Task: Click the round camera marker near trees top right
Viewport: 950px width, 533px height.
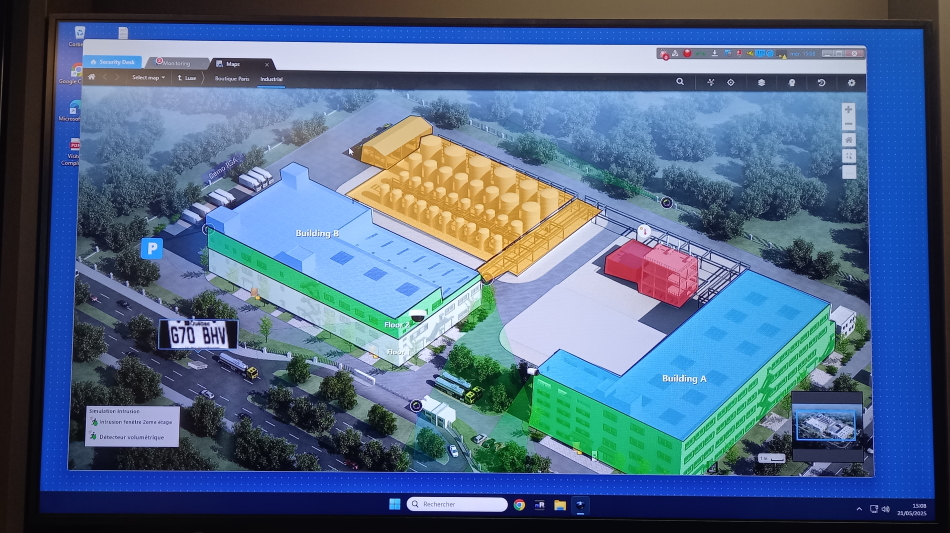Action: (666, 203)
